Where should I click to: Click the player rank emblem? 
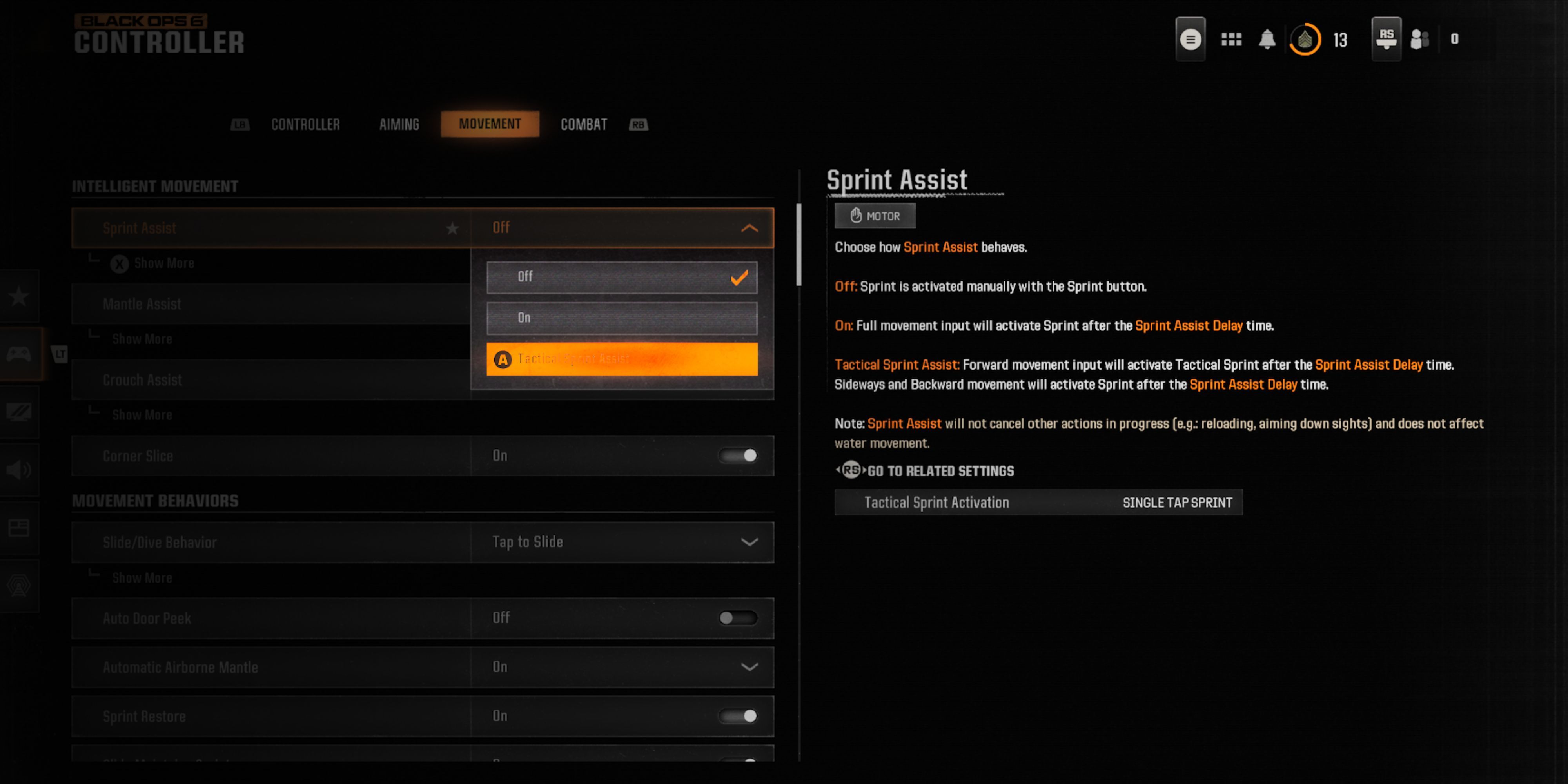coord(1305,40)
